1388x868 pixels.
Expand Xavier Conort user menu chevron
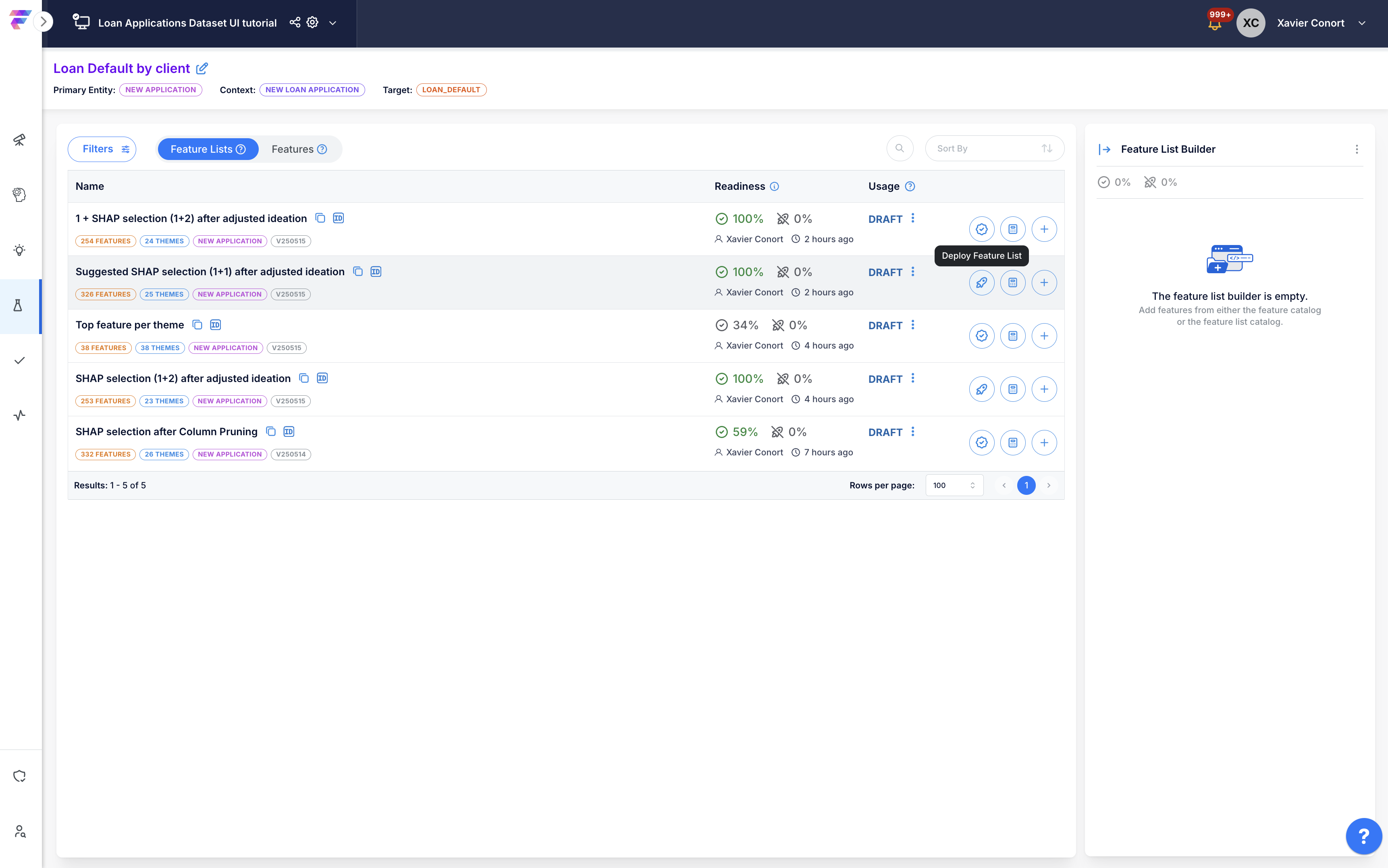coord(1361,23)
